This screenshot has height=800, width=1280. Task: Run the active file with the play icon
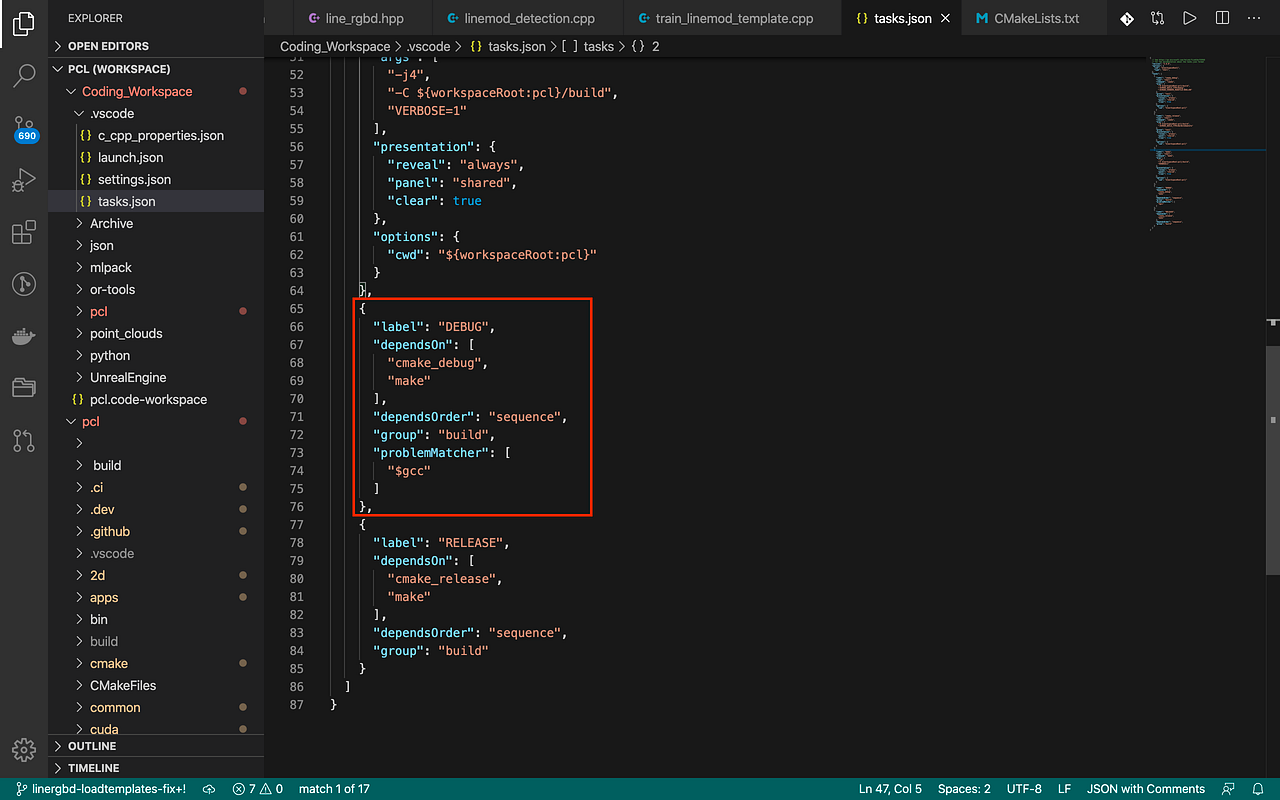(x=1191, y=17)
